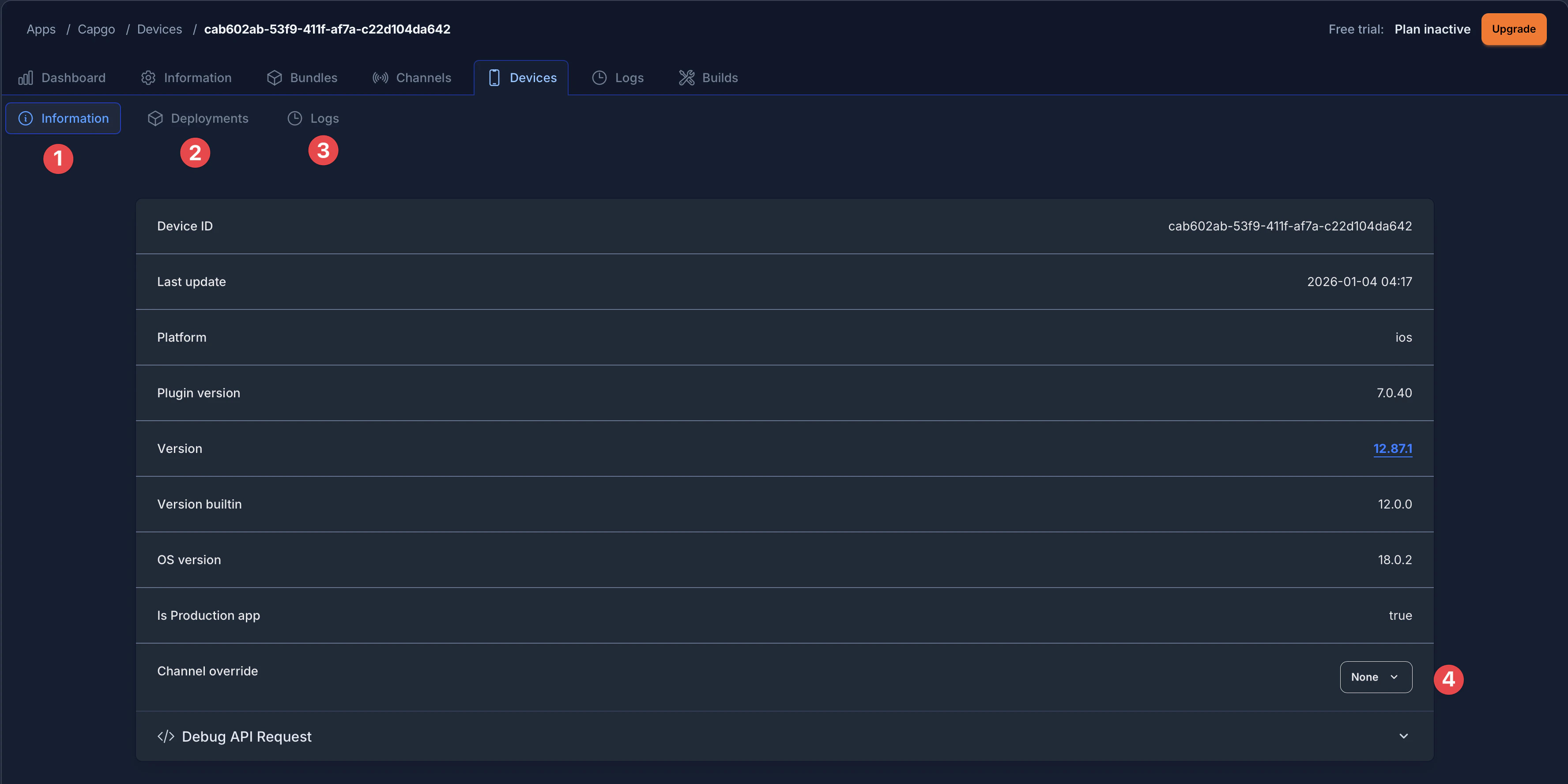Click the top Logs clock icon

599,78
